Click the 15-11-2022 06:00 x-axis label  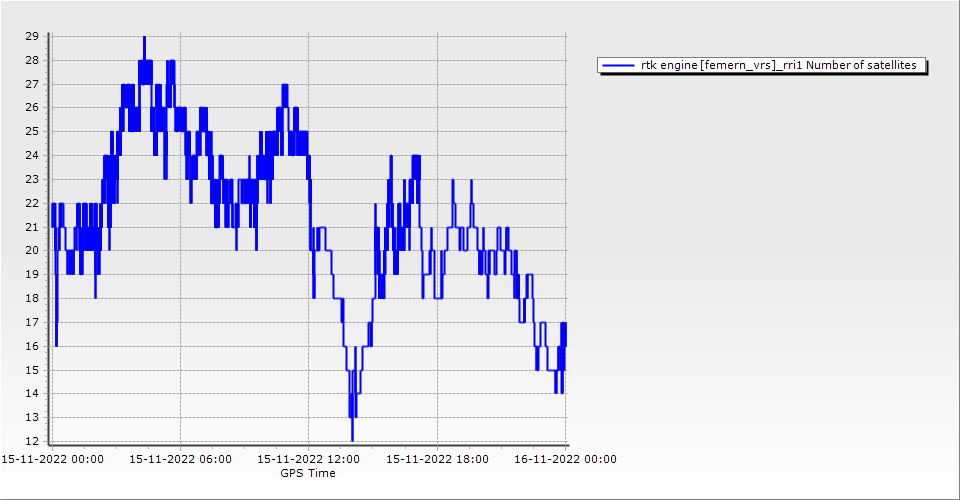[181, 459]
